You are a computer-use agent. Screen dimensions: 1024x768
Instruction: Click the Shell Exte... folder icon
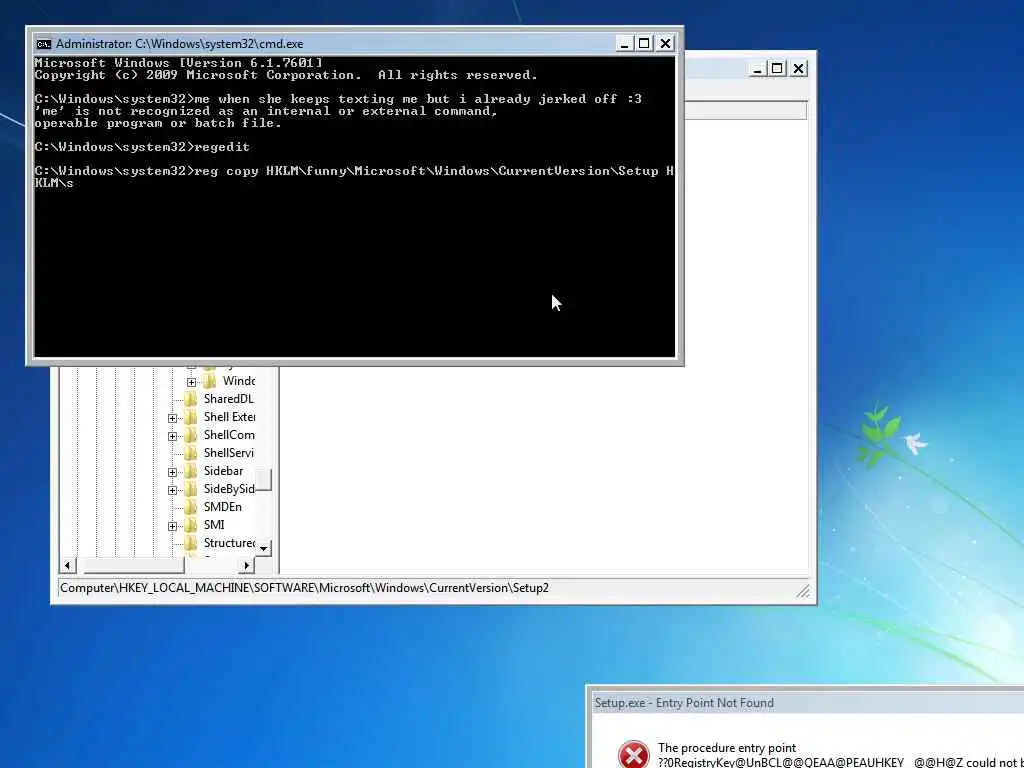tap(191, 417)
